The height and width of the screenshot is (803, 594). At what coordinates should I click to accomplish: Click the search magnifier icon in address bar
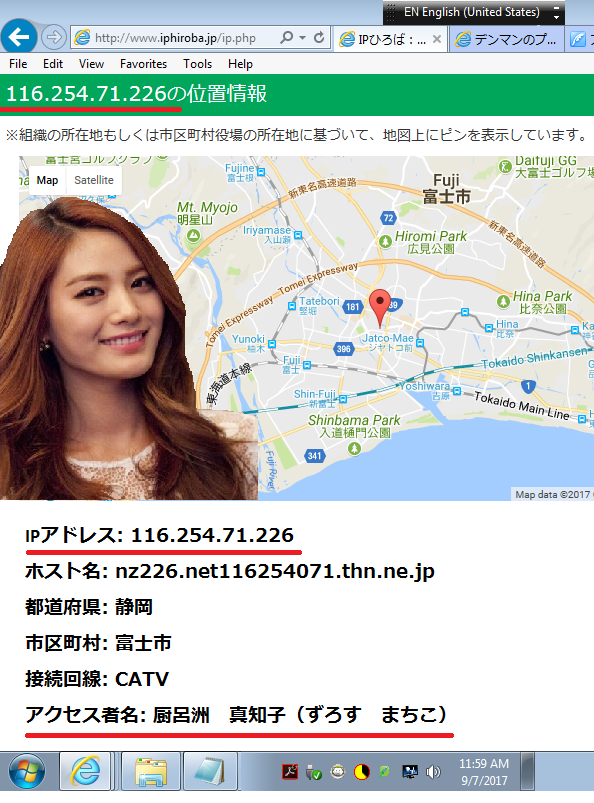[287, 37]
